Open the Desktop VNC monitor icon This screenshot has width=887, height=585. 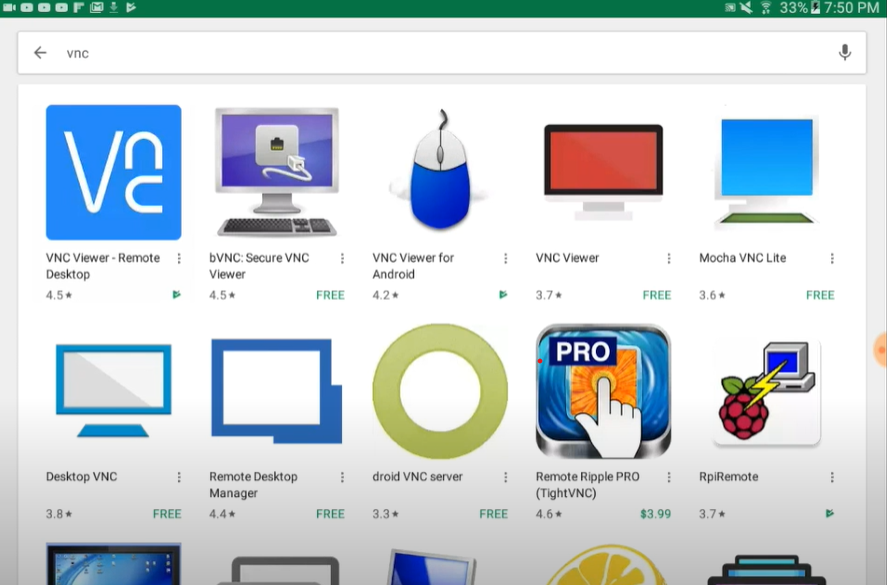tap(114, 391)
